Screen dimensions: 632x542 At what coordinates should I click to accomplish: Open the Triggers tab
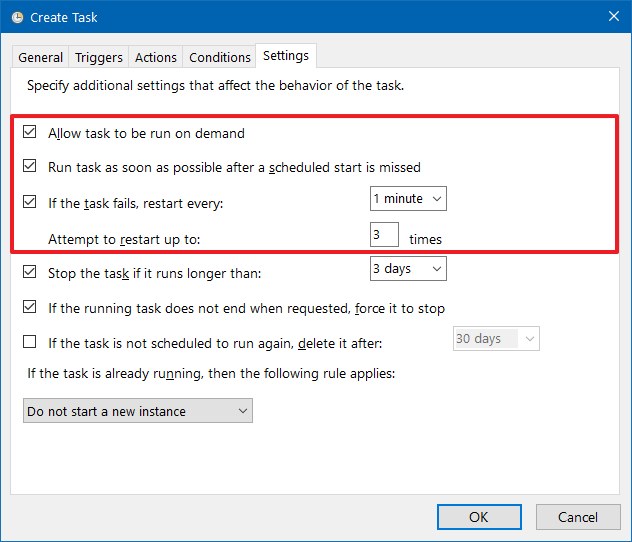(99, 57)
